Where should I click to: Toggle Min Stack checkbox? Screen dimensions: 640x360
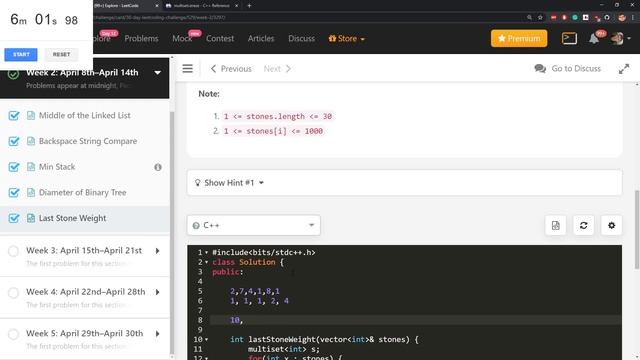click(14, 167)
